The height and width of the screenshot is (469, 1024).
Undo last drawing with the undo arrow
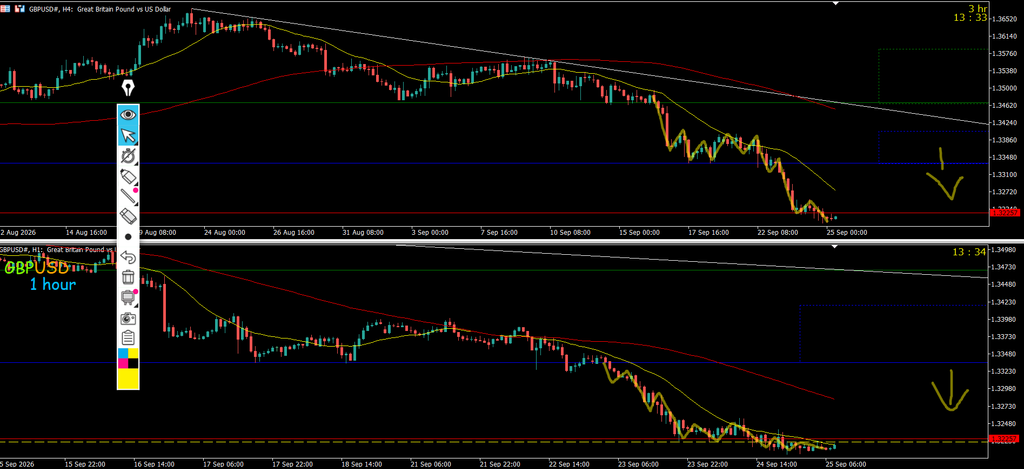pyautogui.click(x=128, y=257)
